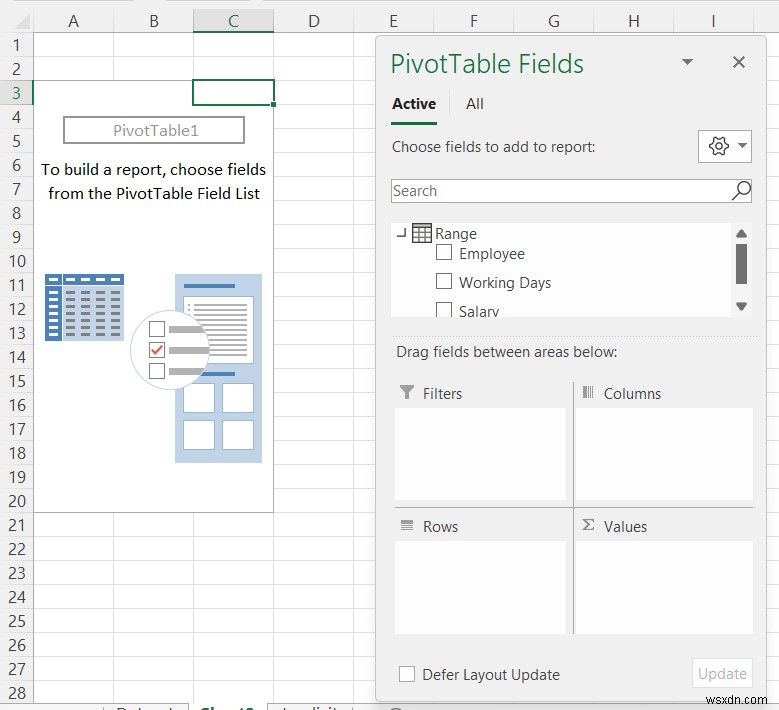Enable Defer Layout Update
The image size is (779, 710).
pos(407,674)
